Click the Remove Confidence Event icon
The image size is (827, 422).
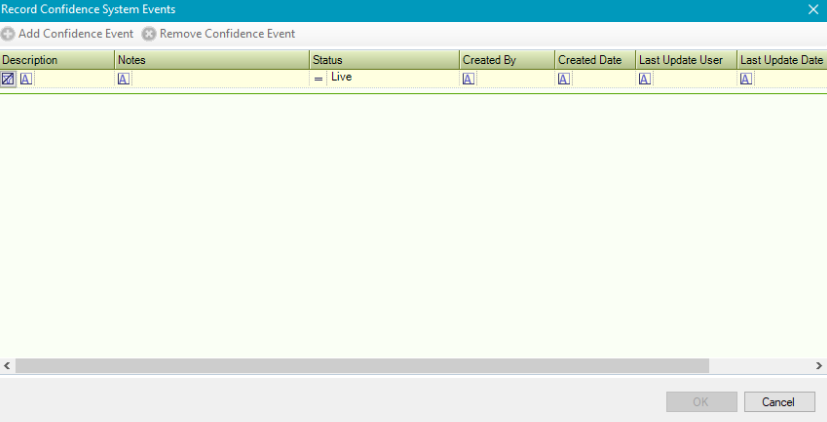(x=149, y=34)
